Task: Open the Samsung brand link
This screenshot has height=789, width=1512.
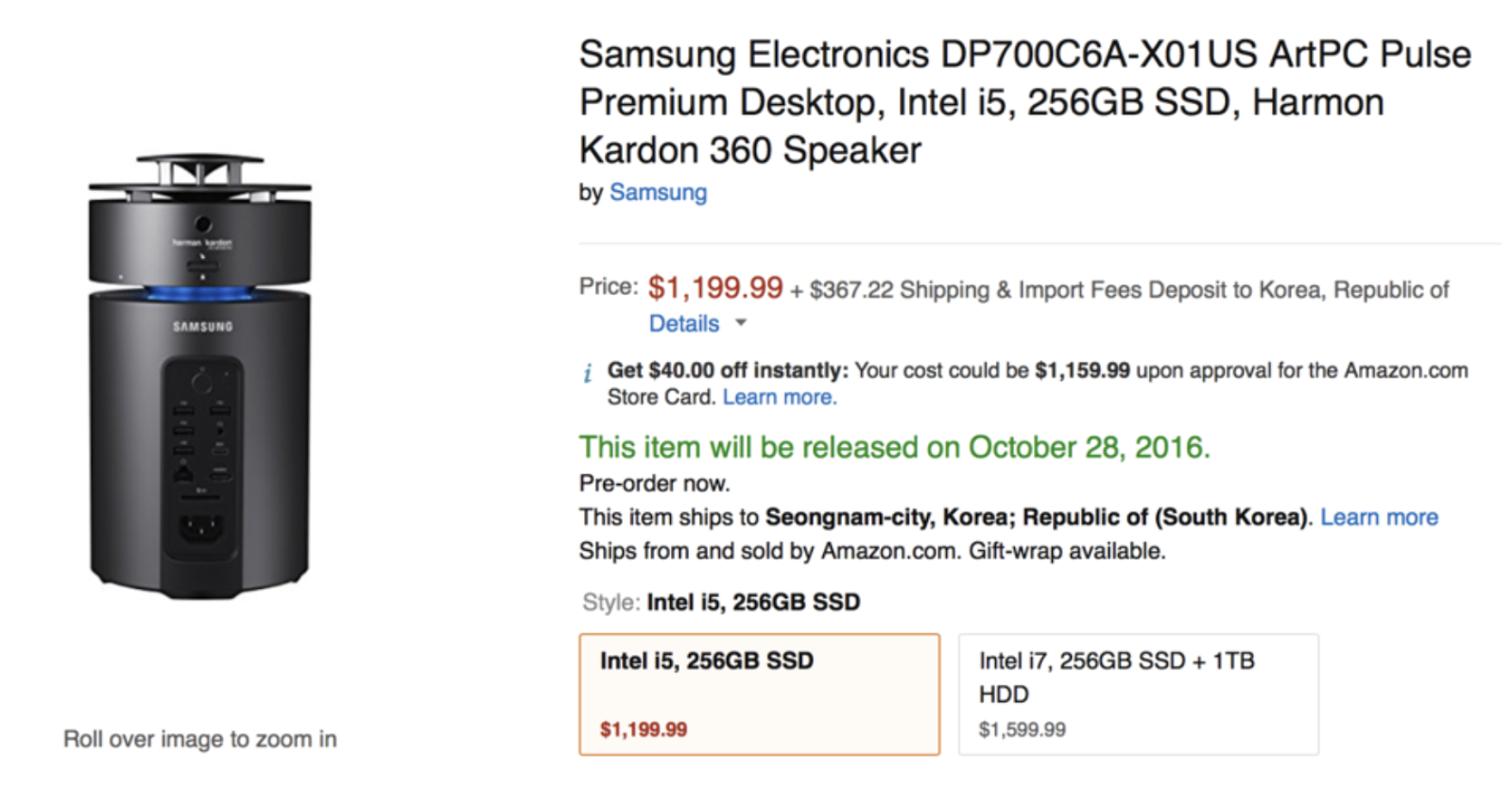Action: click(658, 193)
